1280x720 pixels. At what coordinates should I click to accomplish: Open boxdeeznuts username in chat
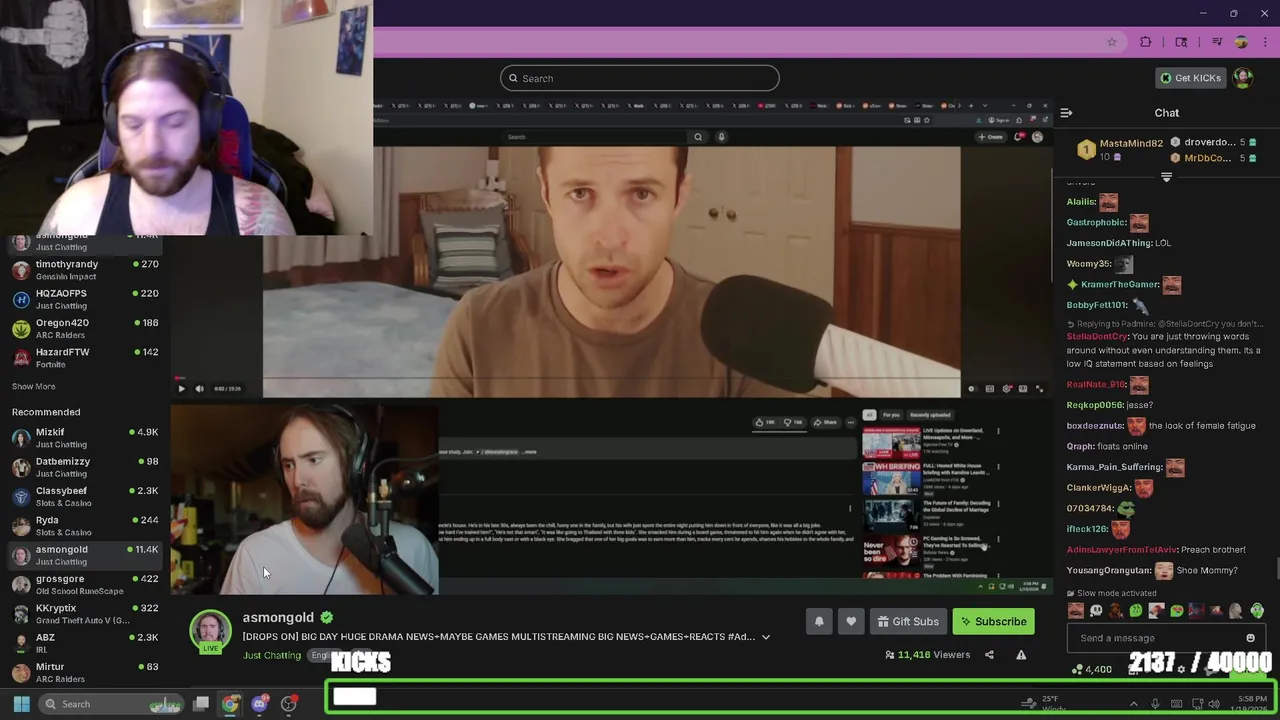pyautogui.click(x=1095, y=426)
